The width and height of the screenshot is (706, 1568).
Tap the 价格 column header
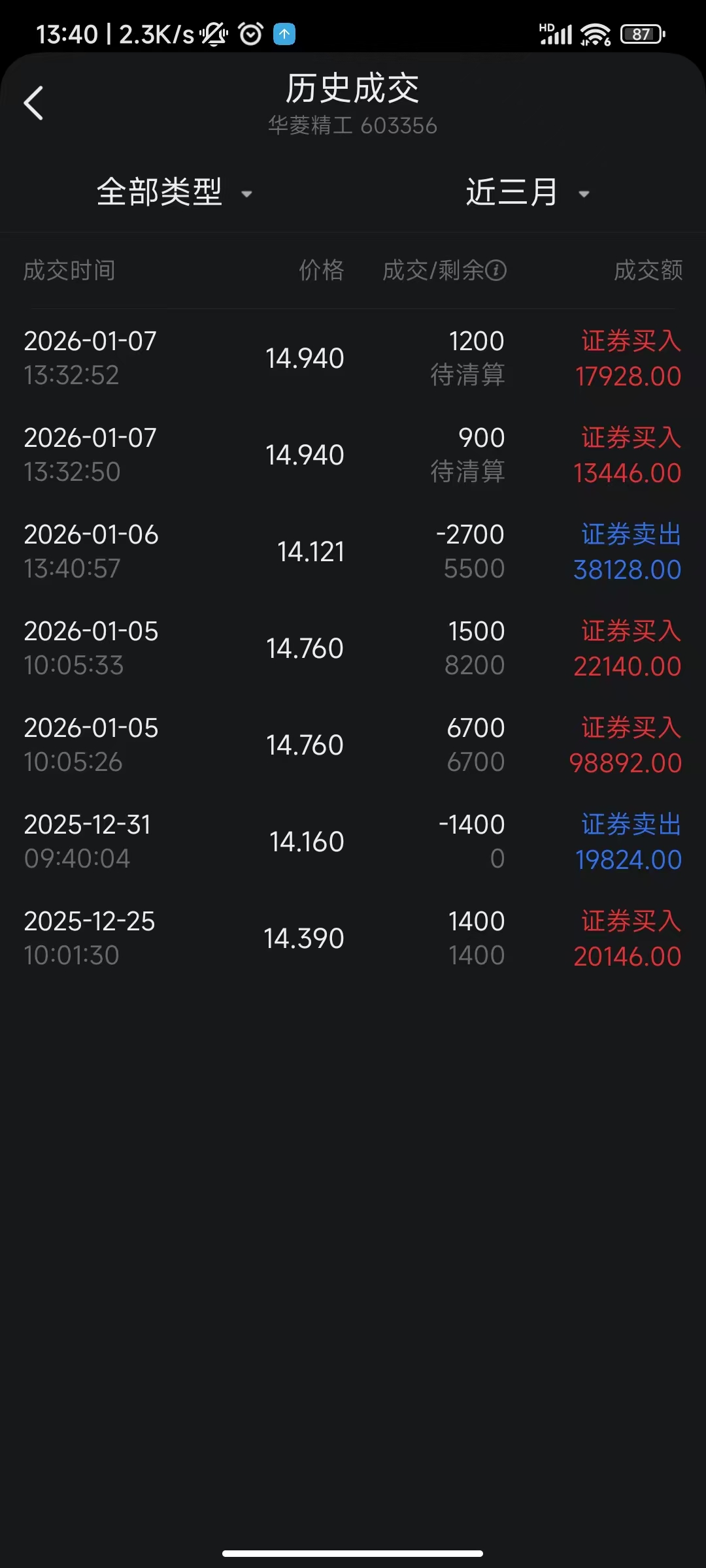[x=321, y=270]
